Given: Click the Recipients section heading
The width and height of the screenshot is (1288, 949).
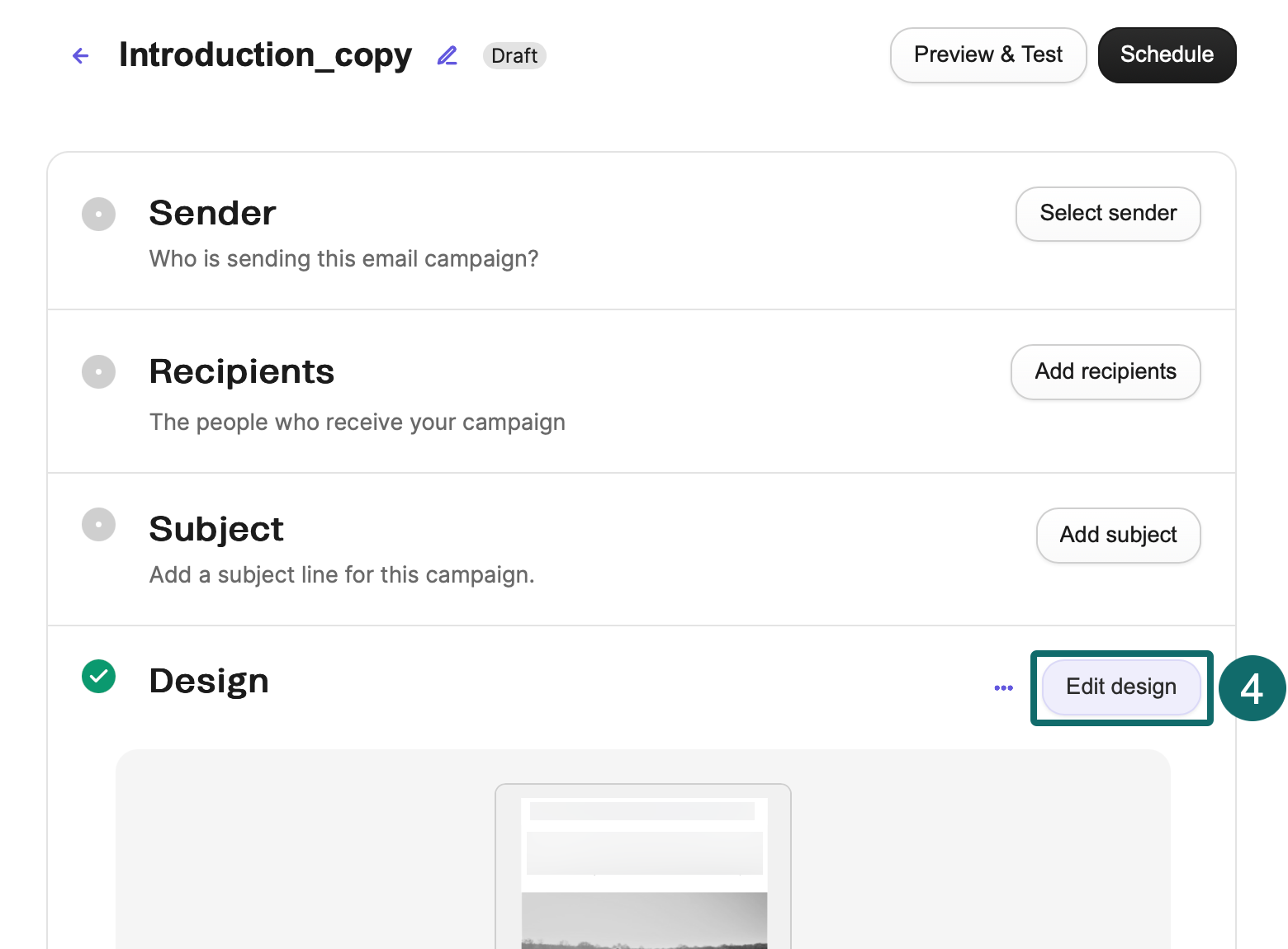Looking at the screenshot, I should (241, 371).
